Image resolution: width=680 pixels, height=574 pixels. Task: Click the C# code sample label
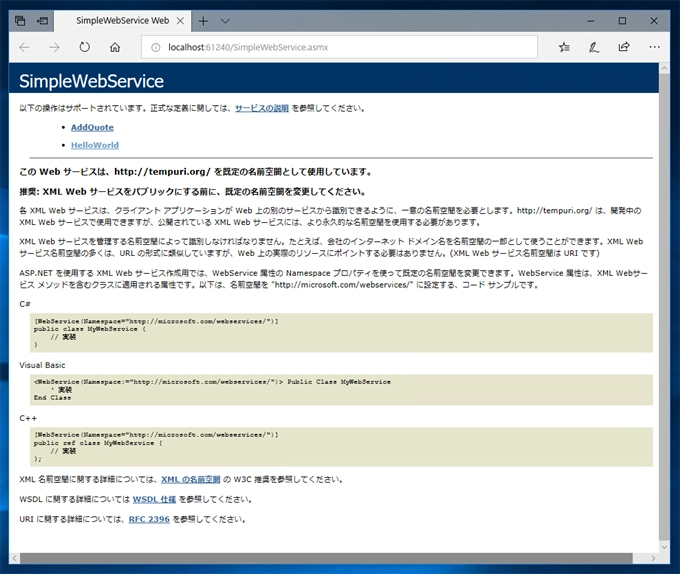tap(25, 304)
